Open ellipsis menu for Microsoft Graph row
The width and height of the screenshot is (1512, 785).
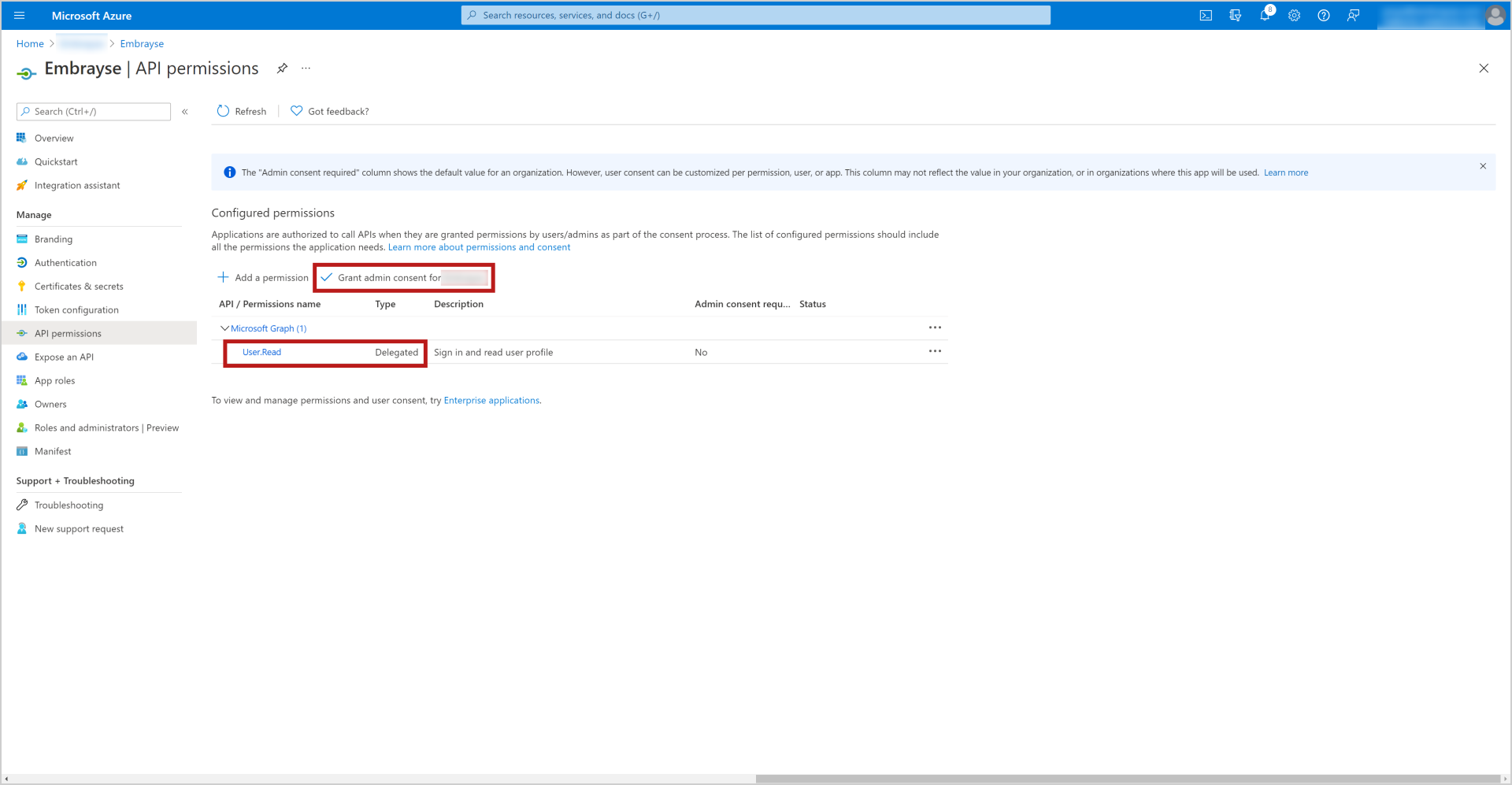(x=935, y=328)
